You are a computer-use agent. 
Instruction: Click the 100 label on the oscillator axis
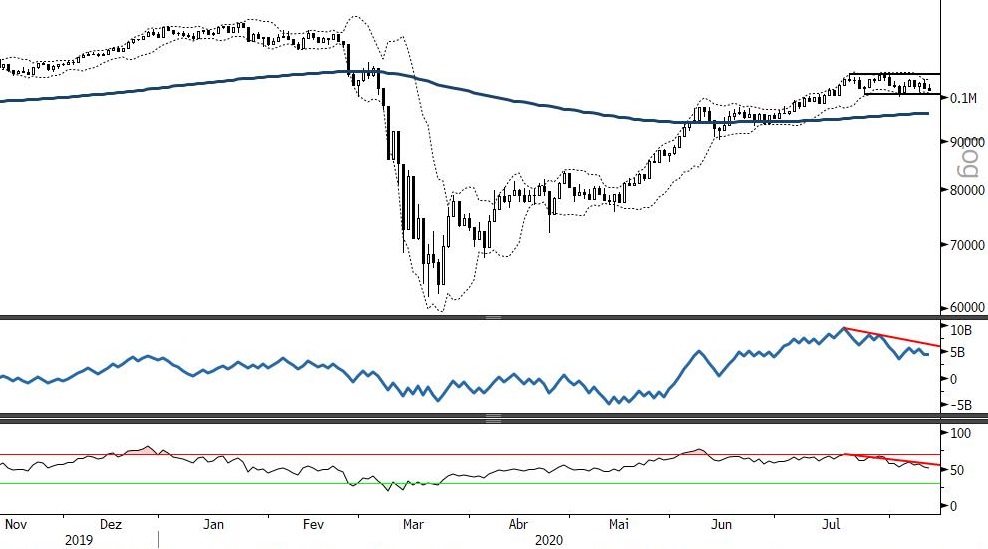(961, 433)
